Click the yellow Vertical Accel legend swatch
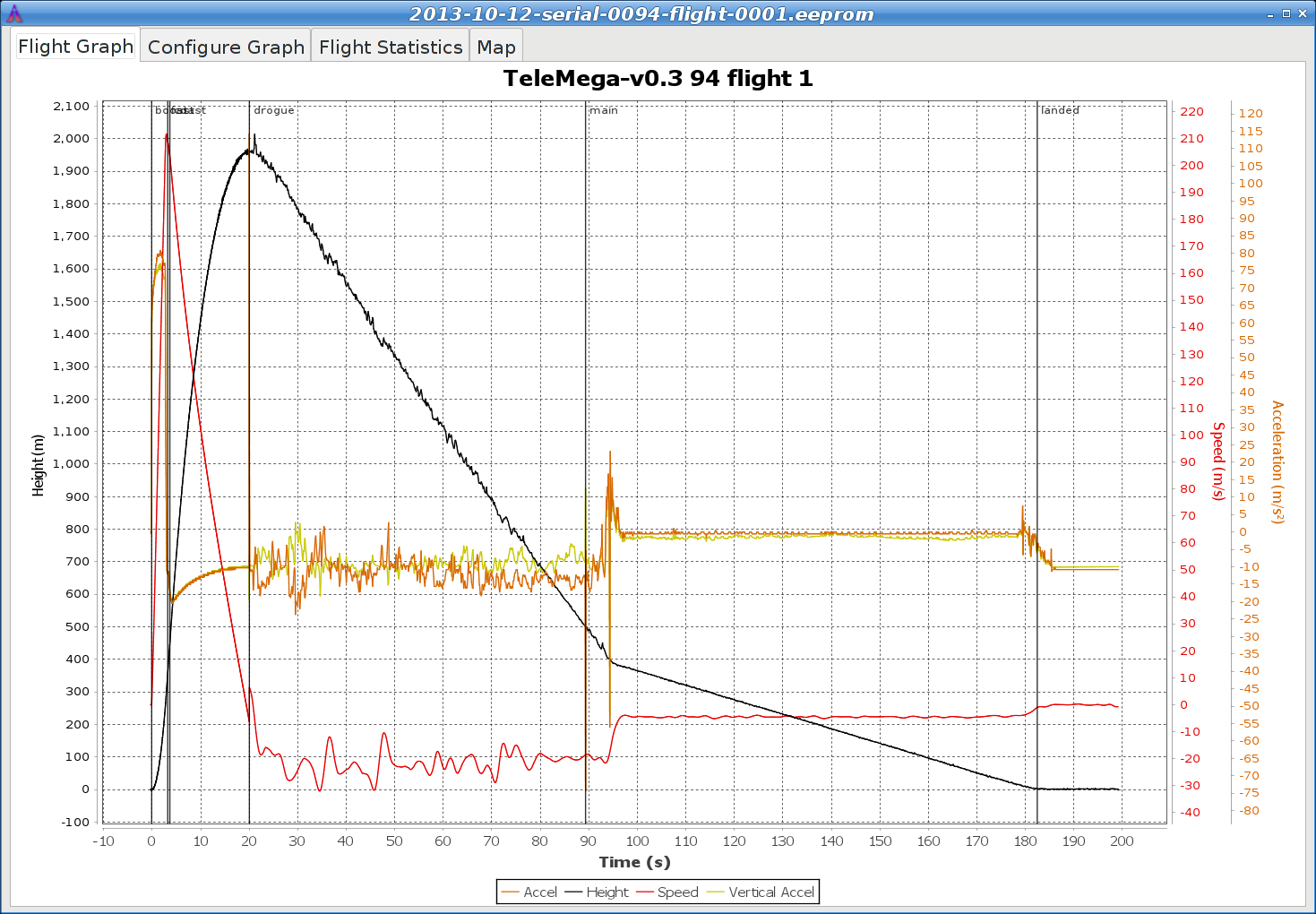Viewport: 1316px width, 914px height. 716,892
